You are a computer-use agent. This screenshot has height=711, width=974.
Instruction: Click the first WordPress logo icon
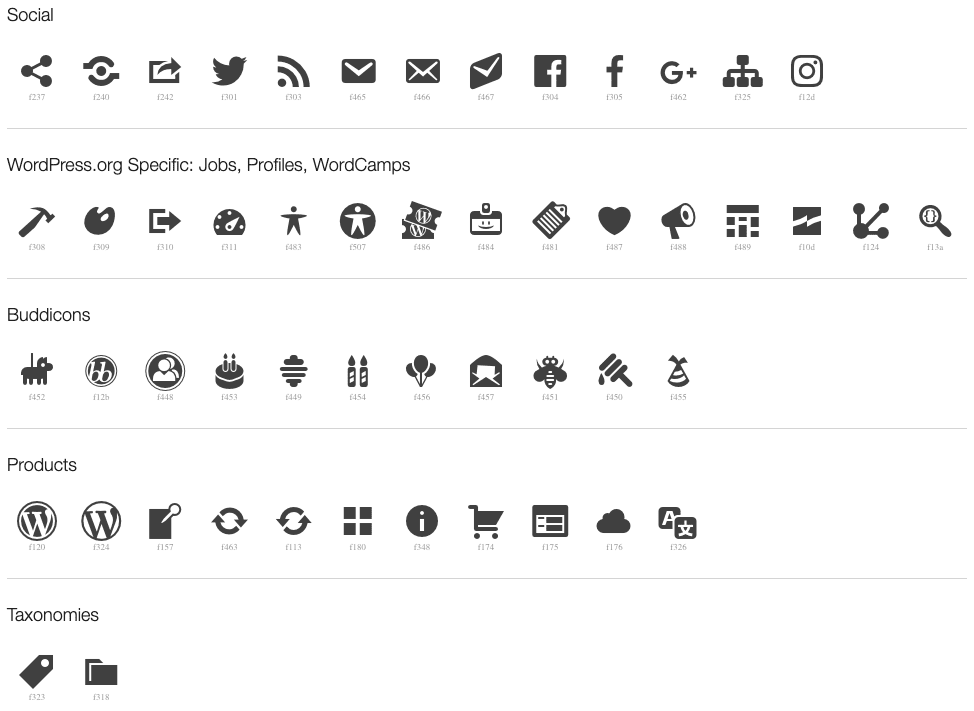pos(37,521)
